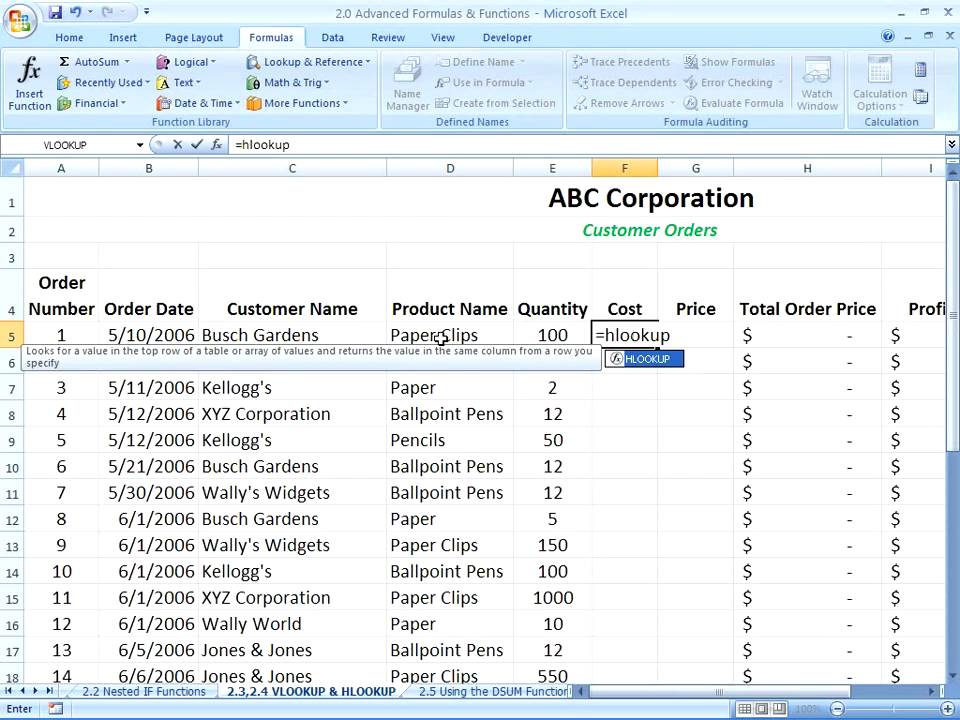This screenshot has width=960, height=720.
Task: Open More Functions menu
Action: [x=297, y=103]
